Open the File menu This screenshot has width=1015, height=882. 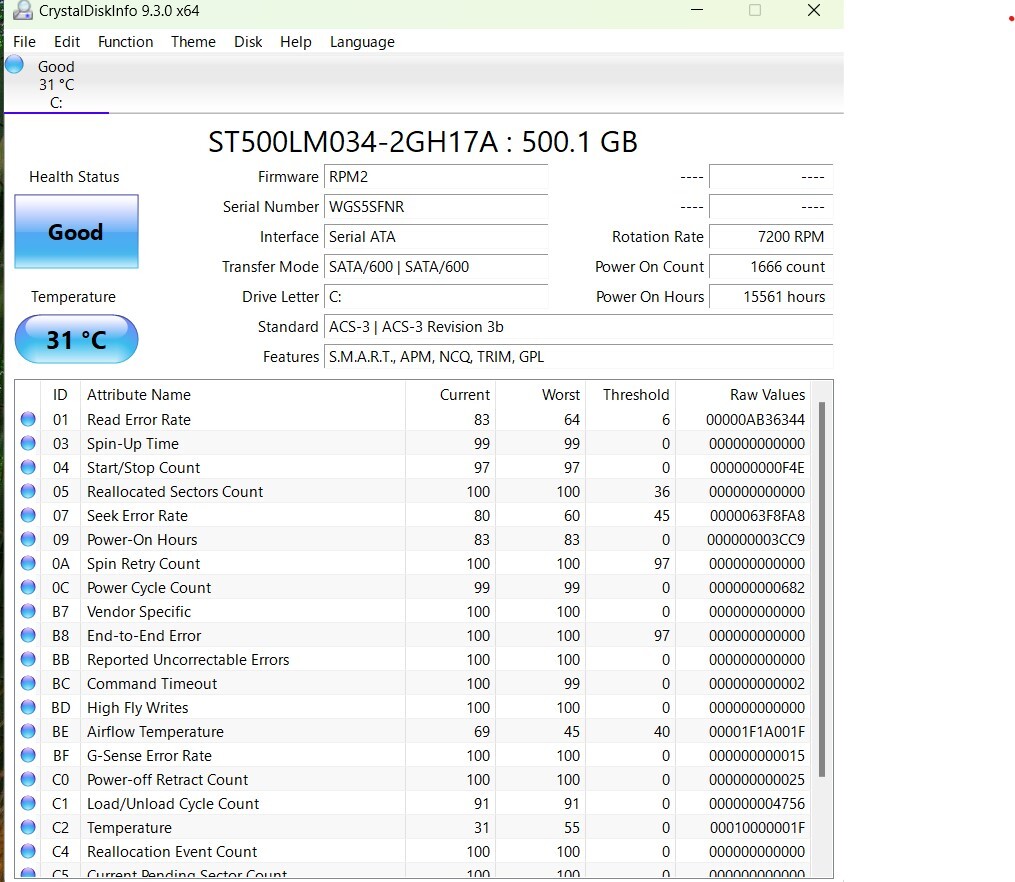24,42
